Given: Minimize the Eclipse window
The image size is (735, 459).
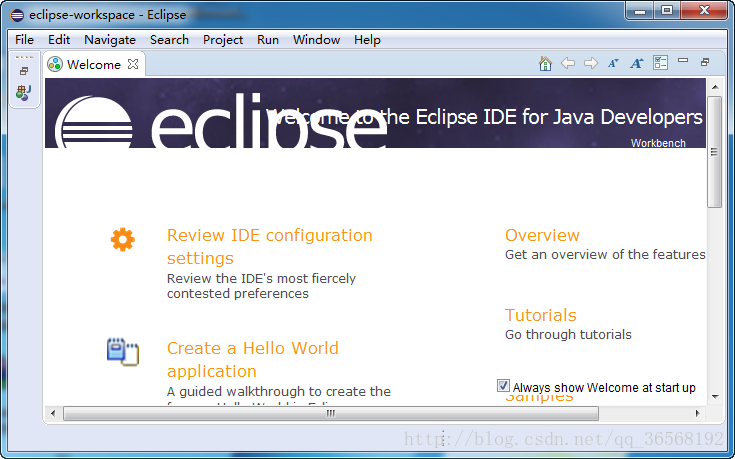Looking at the screenshot, I should click(640, 11).
